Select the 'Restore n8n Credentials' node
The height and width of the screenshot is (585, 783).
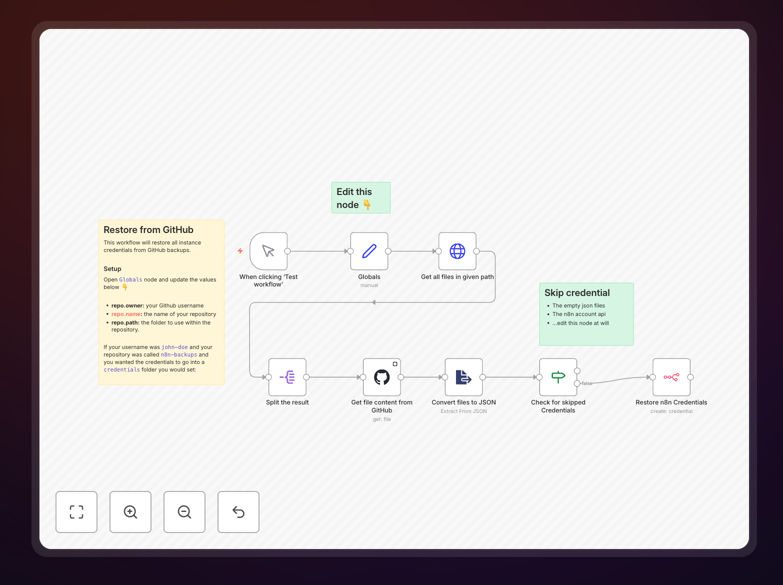[672, 377]
